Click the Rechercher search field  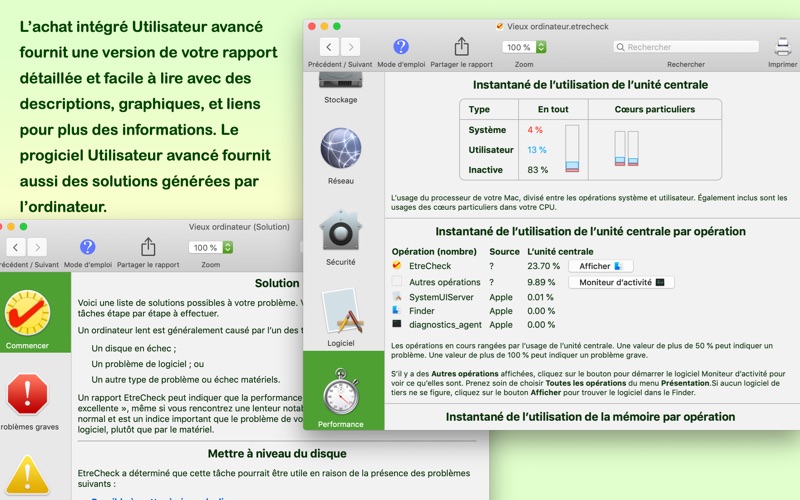pyautogui.click(x=686, y=47)
